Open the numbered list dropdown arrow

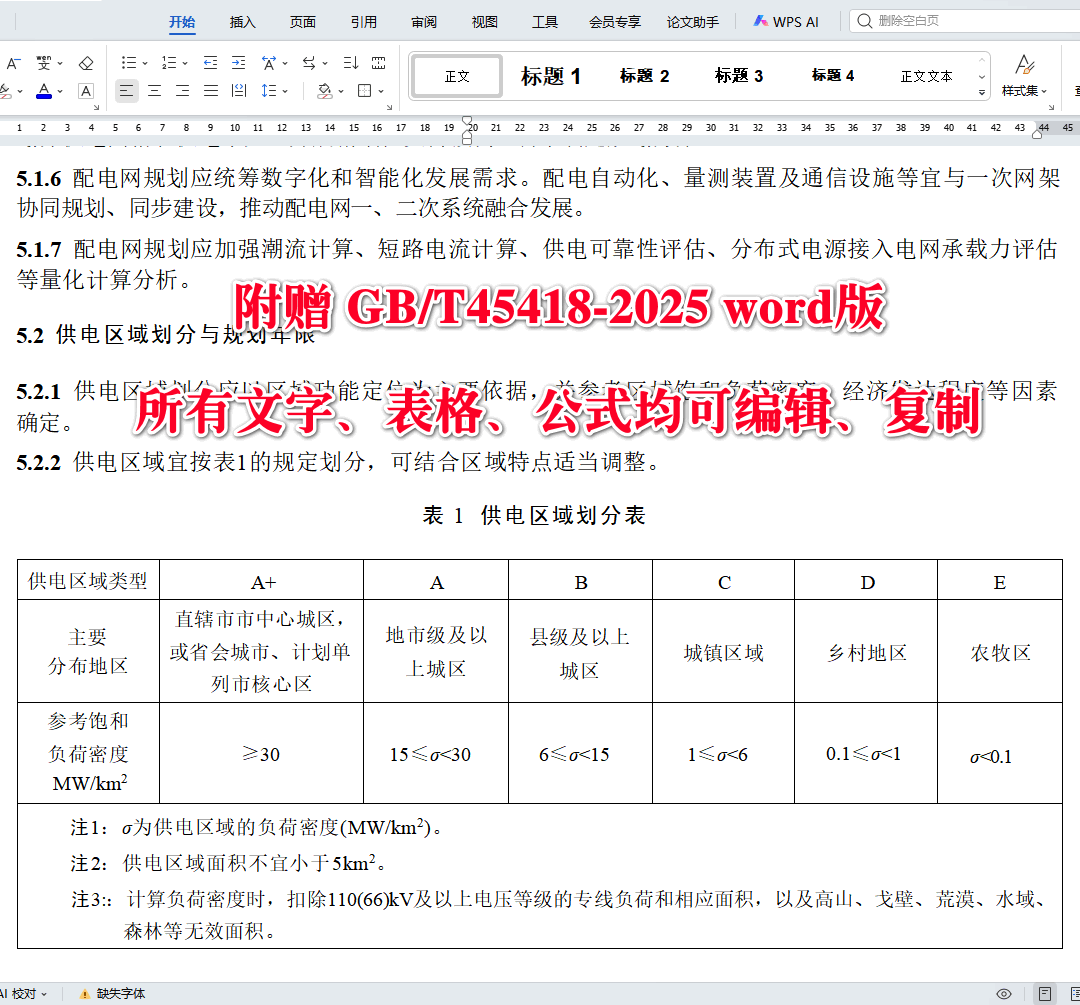(x=185, y=63)
